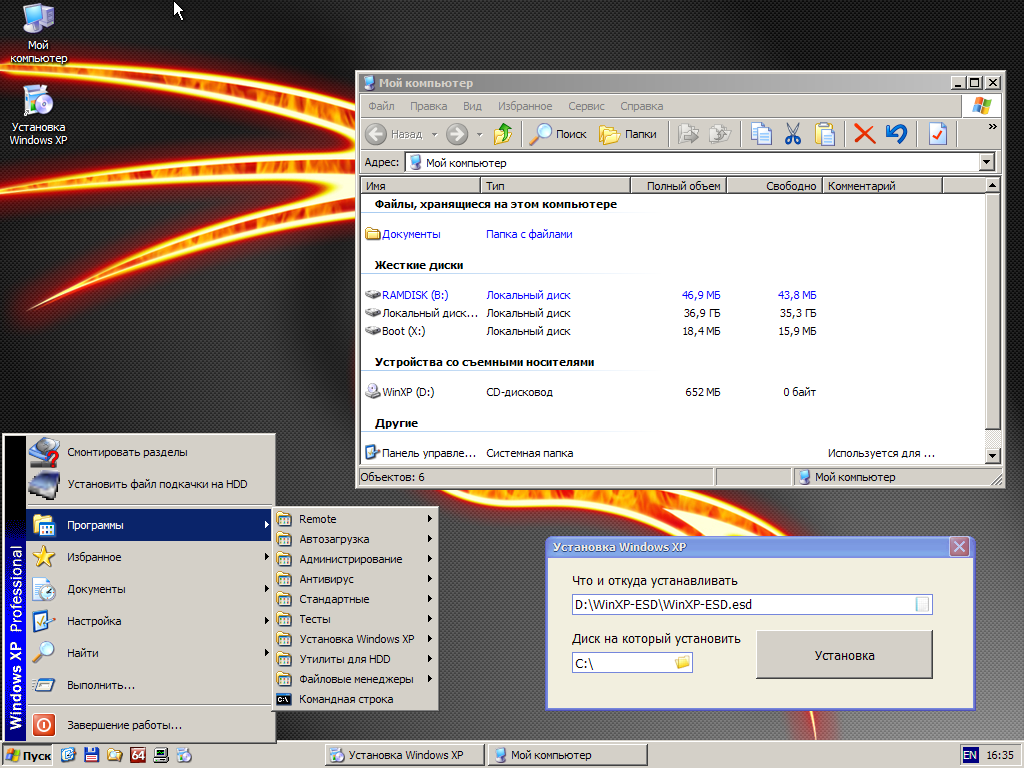Click the Back arrow in Мой компьютер toolbar
The height and width of the screenshot is (768, 1024).
point(376,134)
